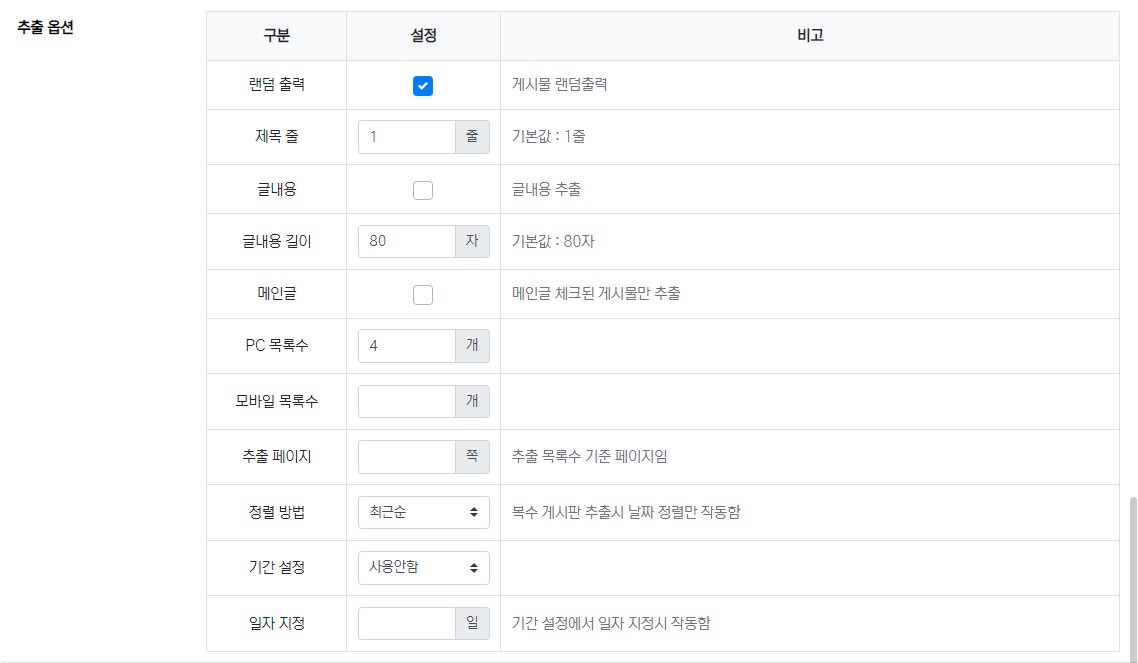Click the 설정 column header

423,36
